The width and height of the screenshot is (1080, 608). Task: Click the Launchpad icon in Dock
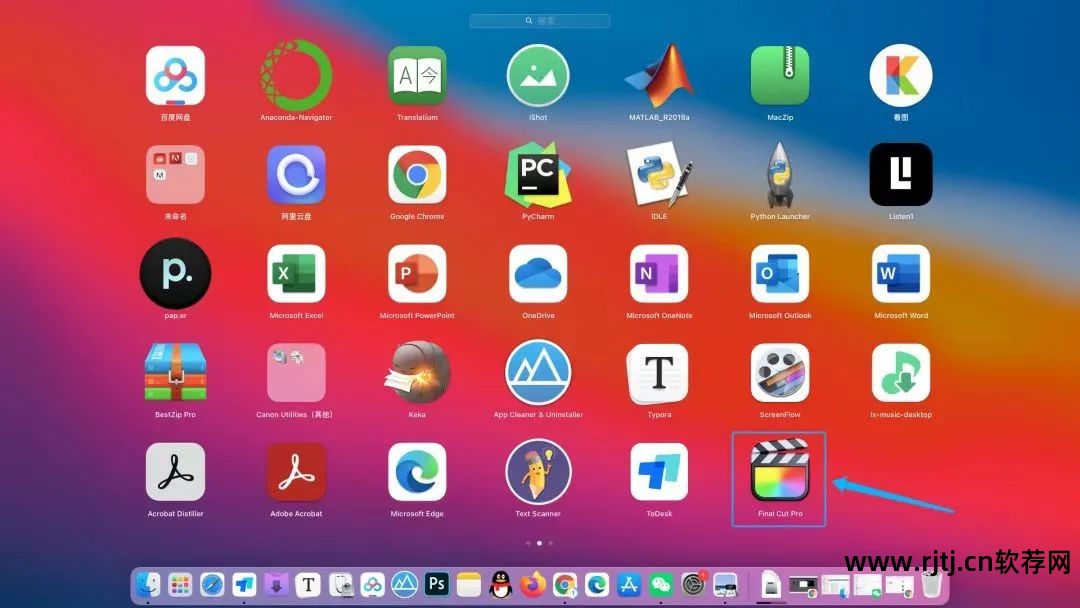pos(180,585)
